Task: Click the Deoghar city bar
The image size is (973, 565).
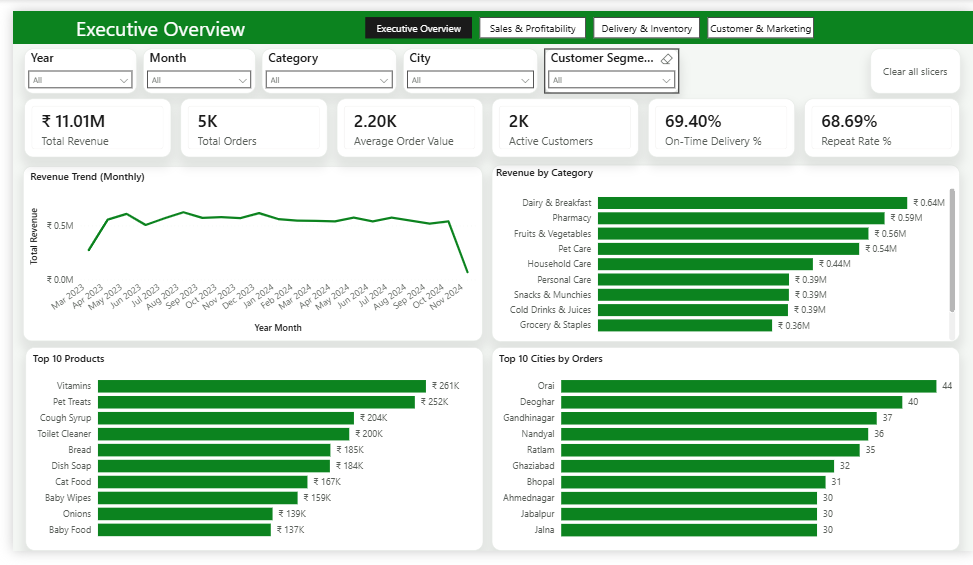Action: (x=732, y=402)
